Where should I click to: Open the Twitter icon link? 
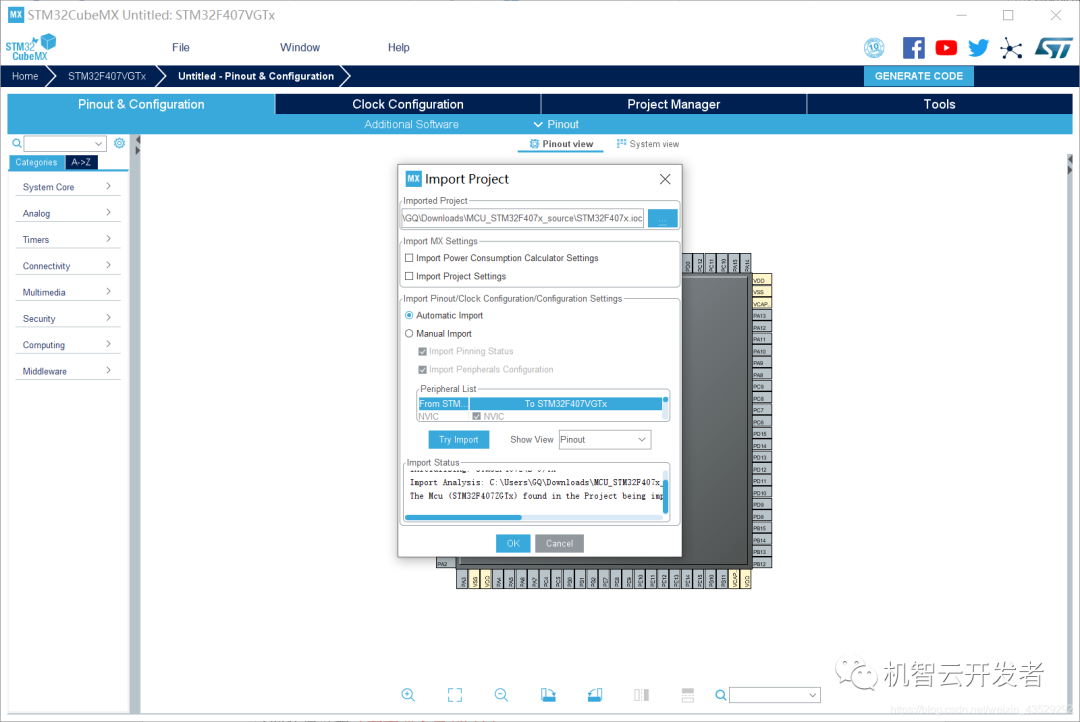978,48
